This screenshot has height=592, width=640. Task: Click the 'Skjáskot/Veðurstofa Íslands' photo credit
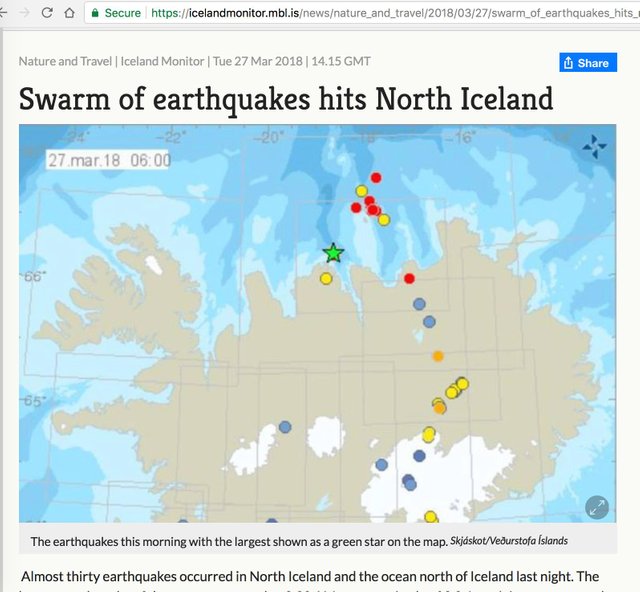[x=509, y=541]
